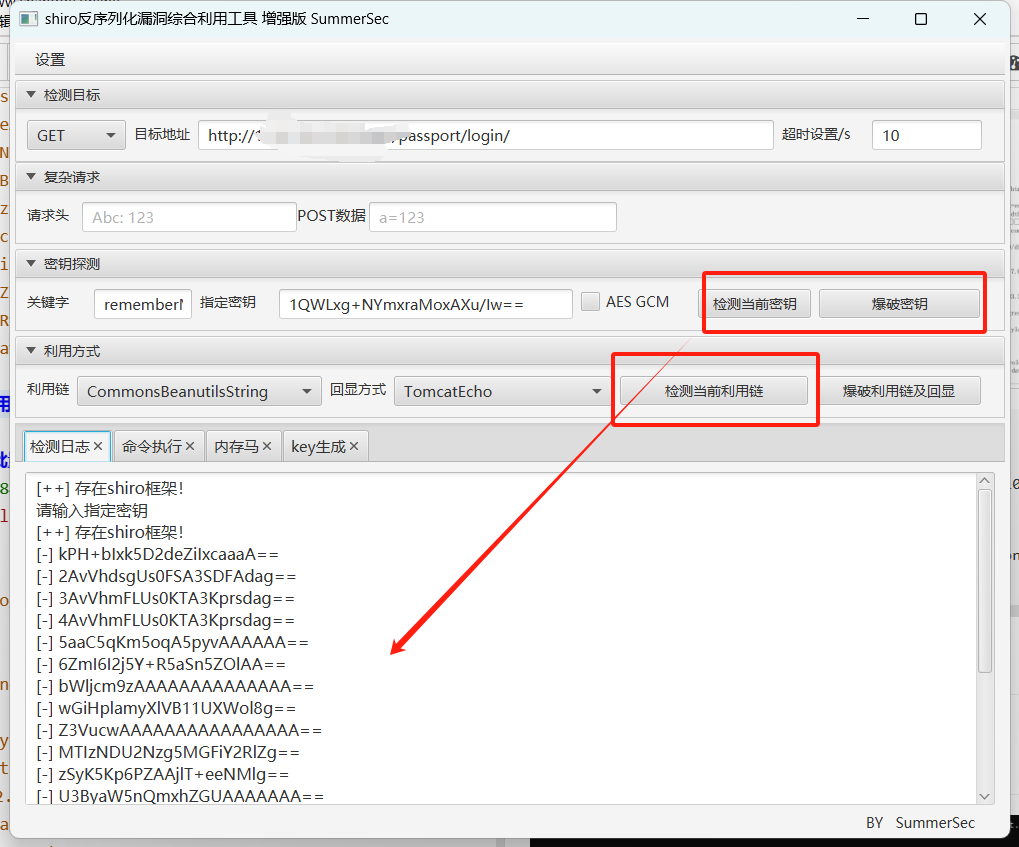Click log line 4AvVhmFLUs0KTA3Kprsdag==
1019x847 pixels.
coord(166,621)
